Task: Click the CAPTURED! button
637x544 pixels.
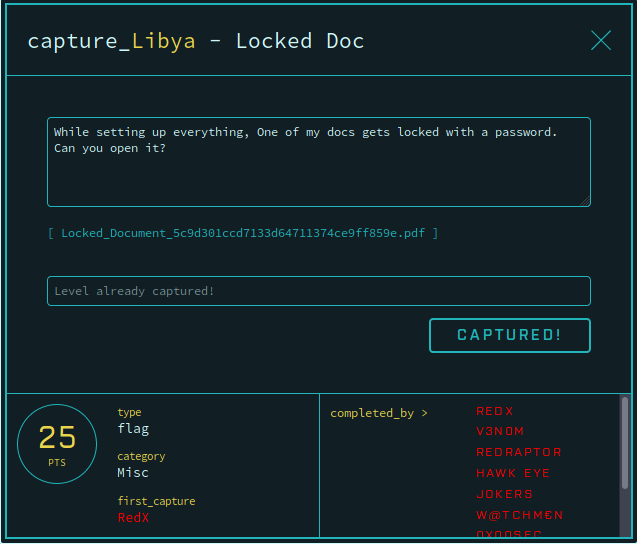Action: click(509, 335)
